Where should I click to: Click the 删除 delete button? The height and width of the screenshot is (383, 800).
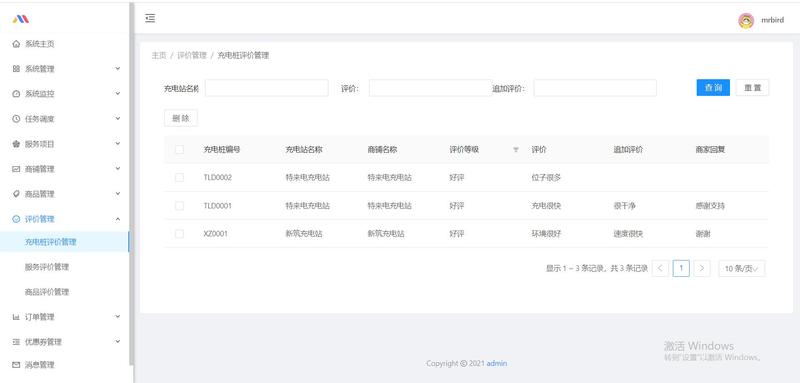[181, 118]
